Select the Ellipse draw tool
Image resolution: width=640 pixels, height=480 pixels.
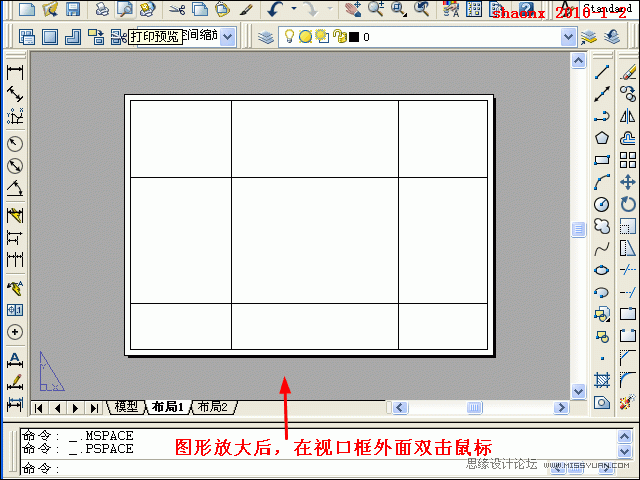point(602,270)
